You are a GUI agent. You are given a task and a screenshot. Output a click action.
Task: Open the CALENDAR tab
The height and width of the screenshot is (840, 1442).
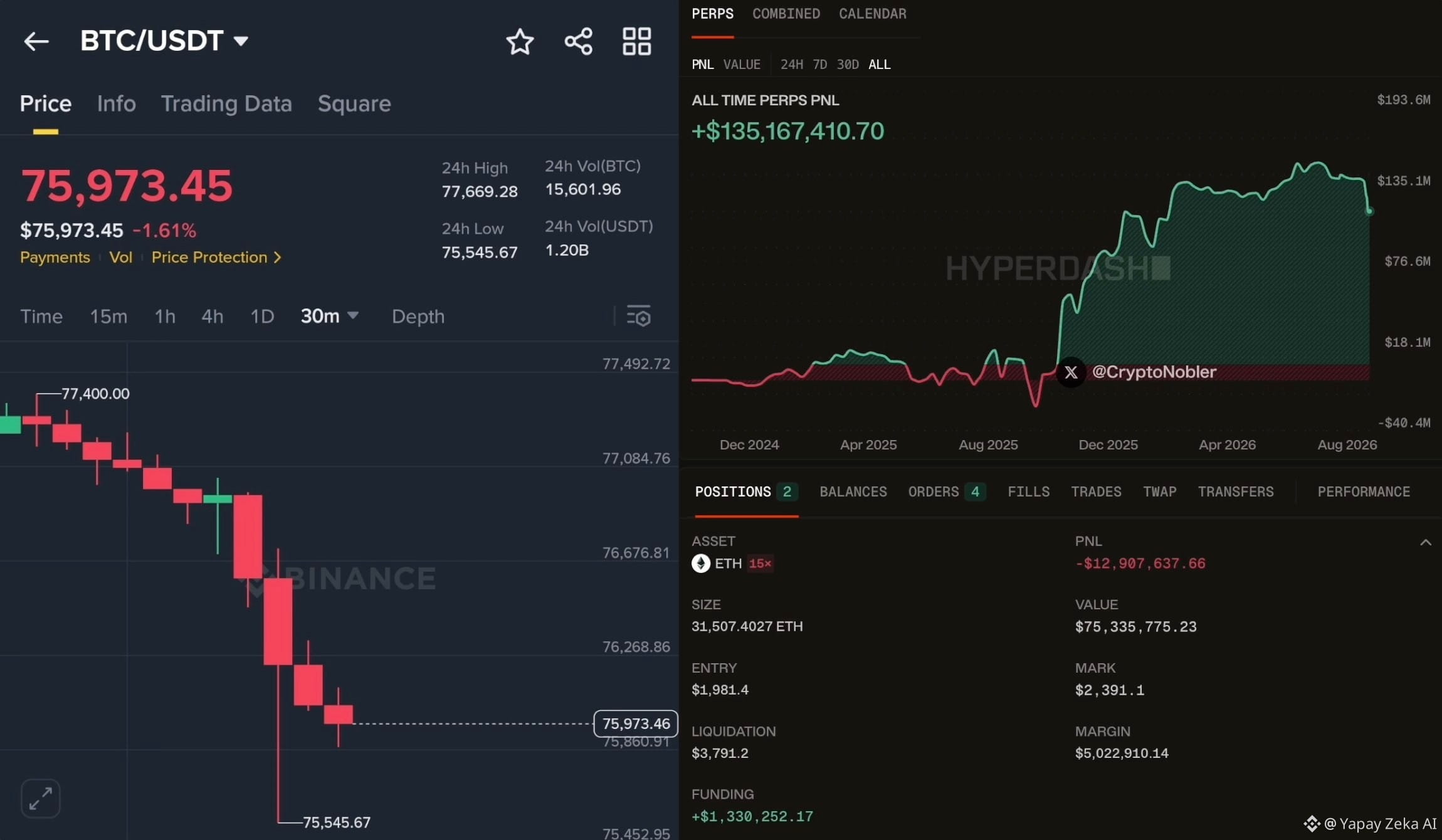872,14
